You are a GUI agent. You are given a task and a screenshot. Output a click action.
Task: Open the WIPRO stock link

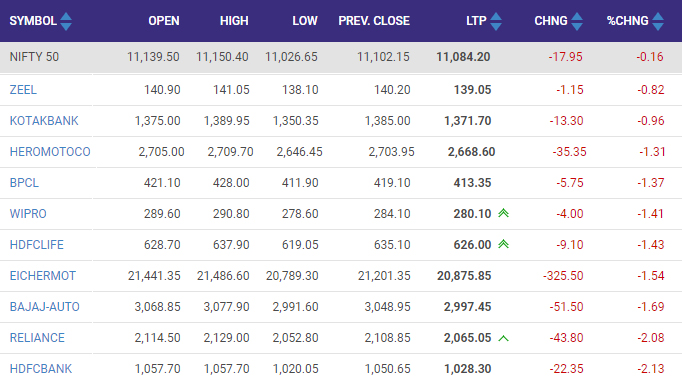tap(28, 213)
